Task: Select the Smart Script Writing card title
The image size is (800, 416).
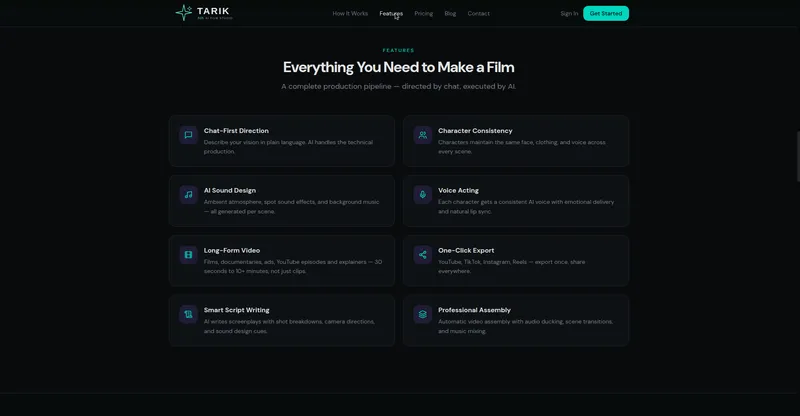Action: tap(236, 310)
